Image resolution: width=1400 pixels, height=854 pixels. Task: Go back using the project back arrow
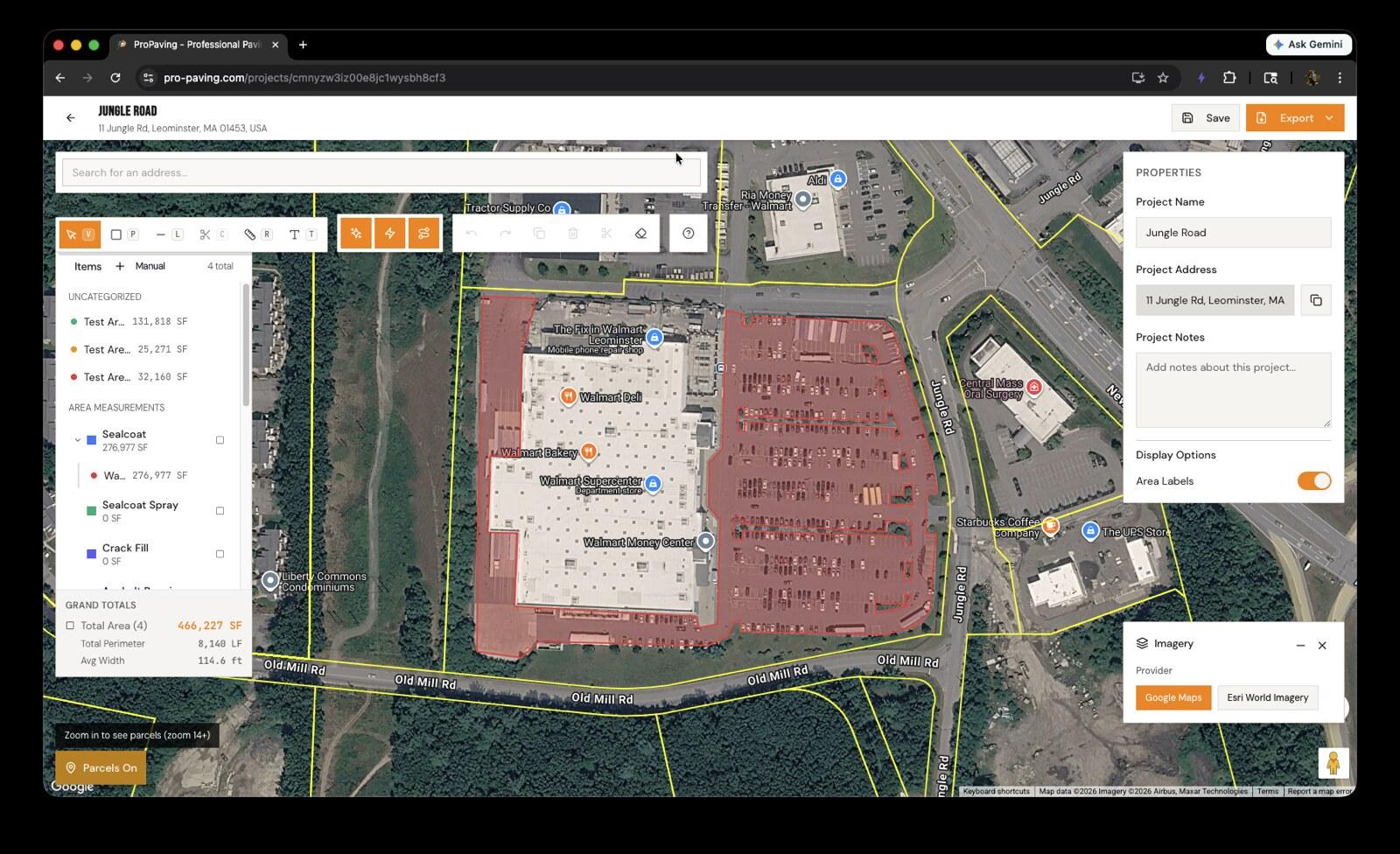coord(71,118)
